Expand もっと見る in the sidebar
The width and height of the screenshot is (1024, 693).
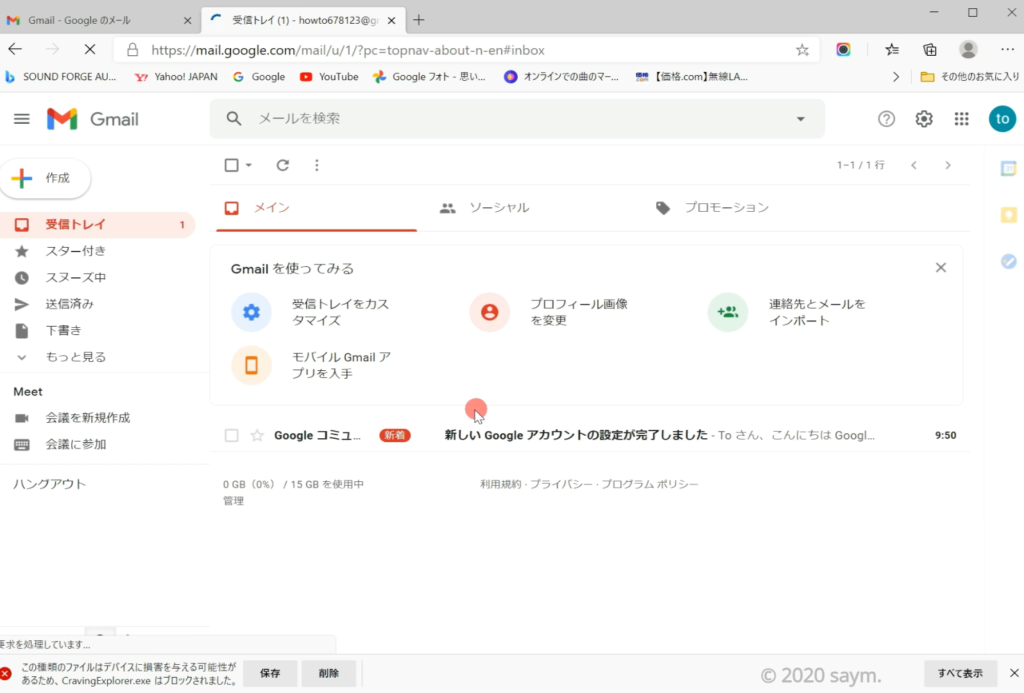click(75, 357)
